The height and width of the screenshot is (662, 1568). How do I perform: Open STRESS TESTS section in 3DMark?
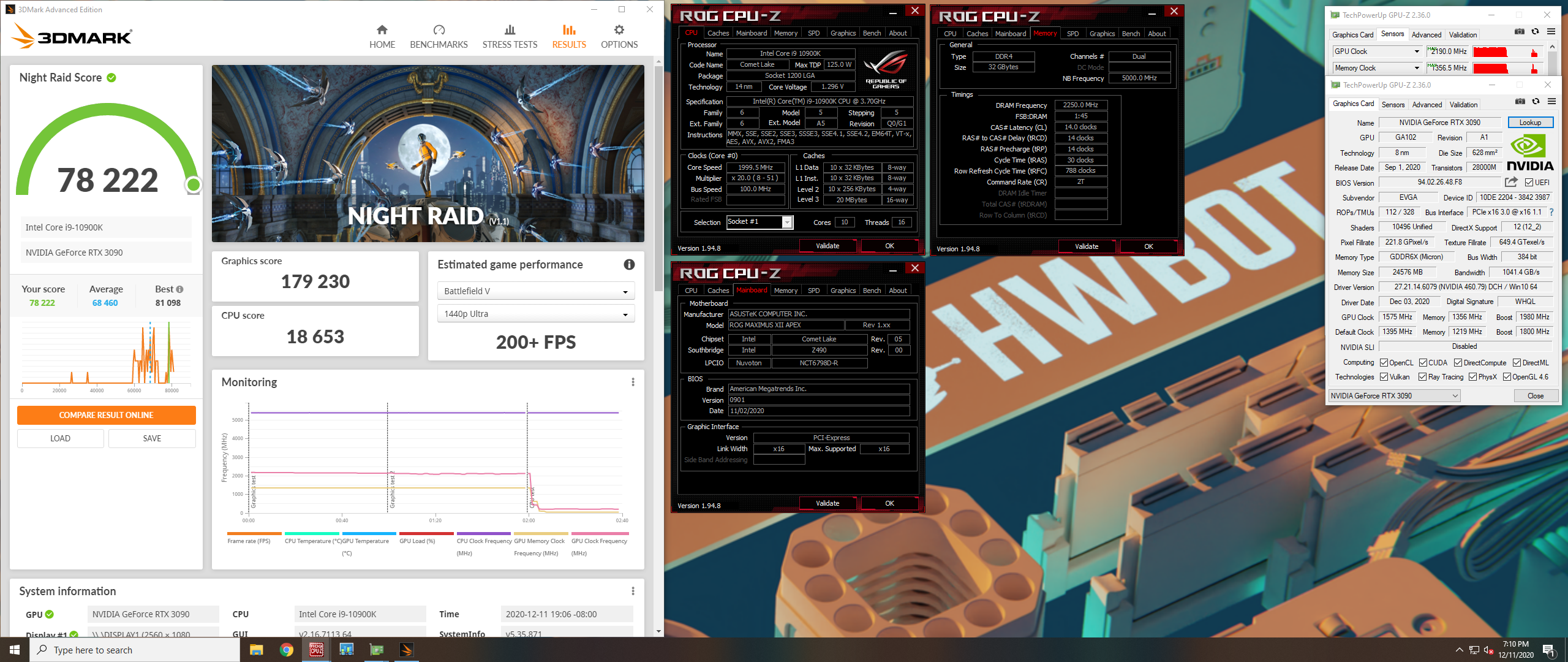(x=510, y=37)
